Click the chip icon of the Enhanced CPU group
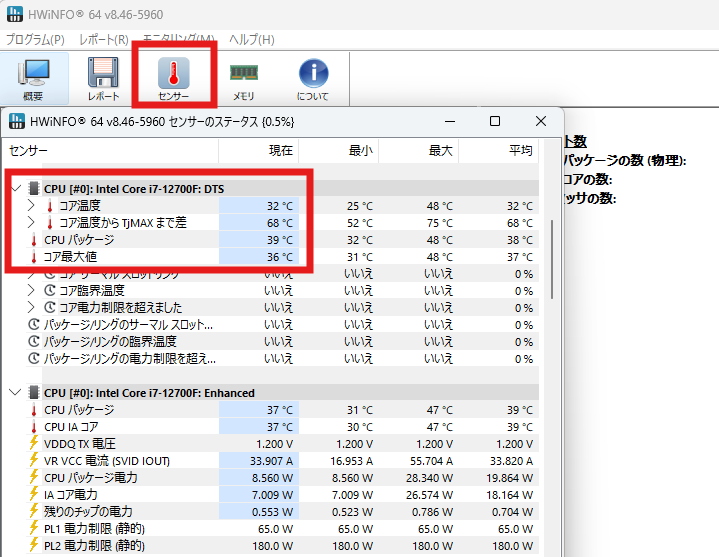Image resolution: width=719 pixels, height=557 pixels. (33, 392)
